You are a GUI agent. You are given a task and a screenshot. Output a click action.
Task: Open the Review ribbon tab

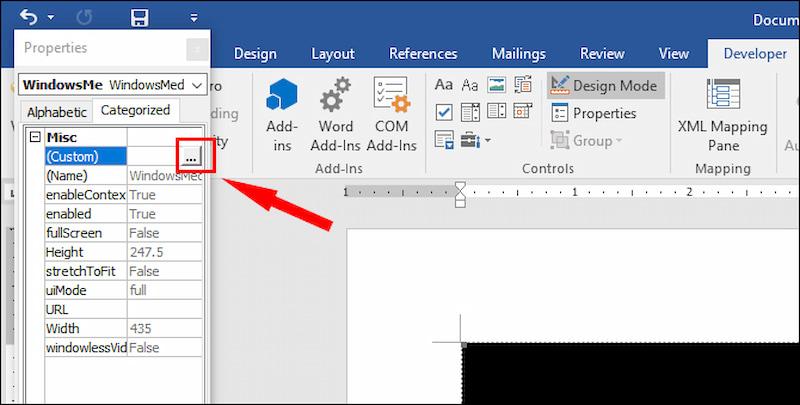pos(602,54)
